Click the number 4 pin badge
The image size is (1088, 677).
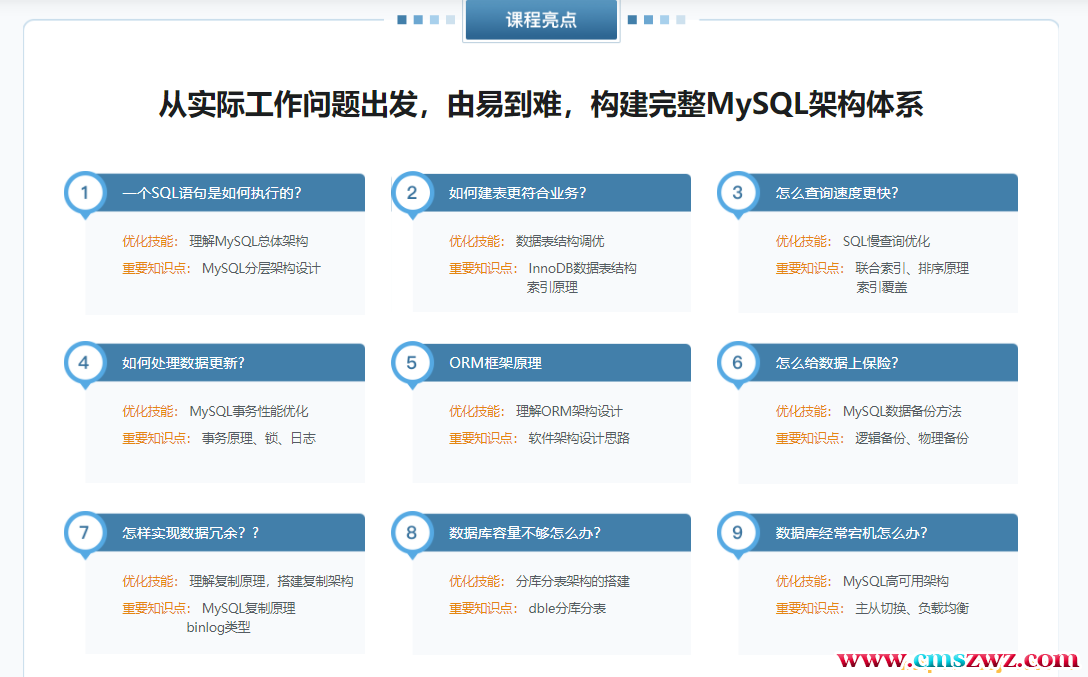(x=85, y=363)
